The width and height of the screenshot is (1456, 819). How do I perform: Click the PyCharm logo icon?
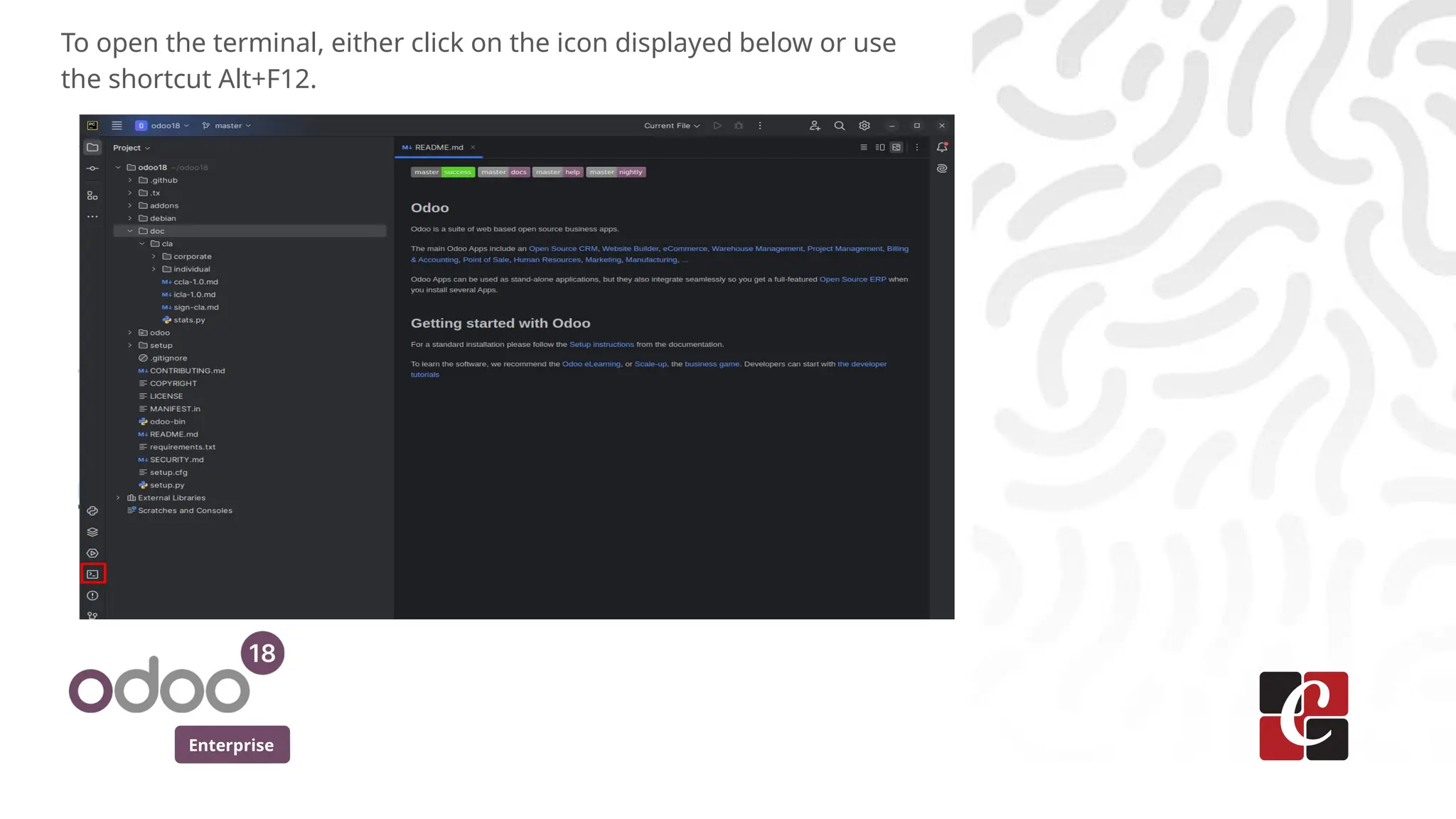point(92,125)
